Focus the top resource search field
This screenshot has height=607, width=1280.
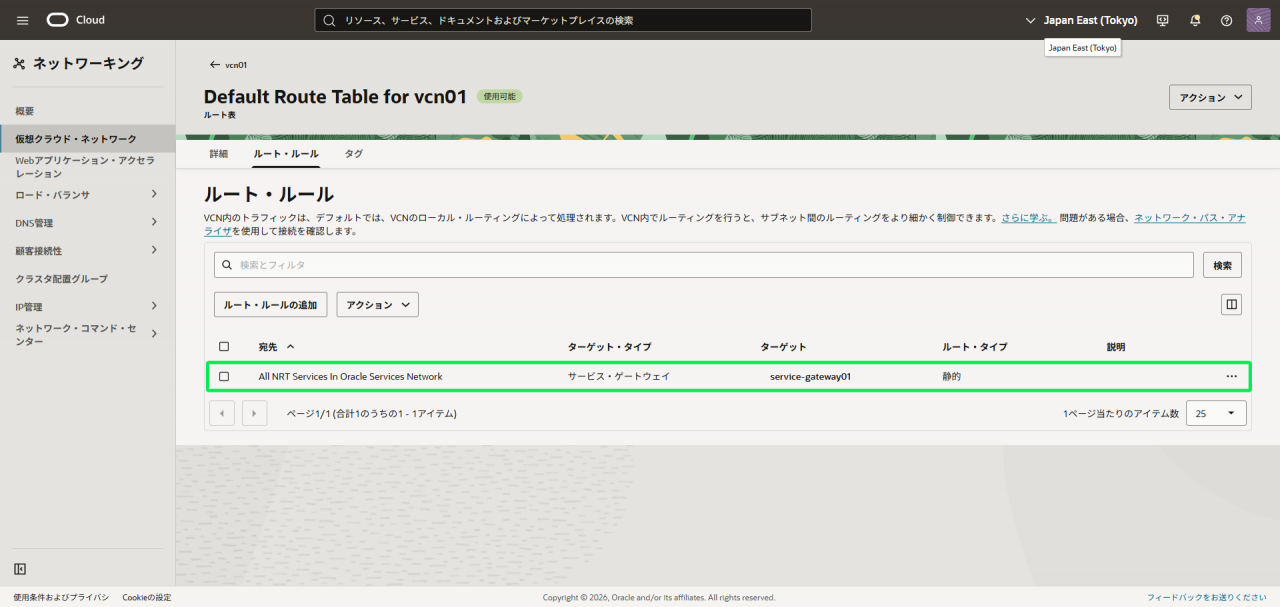point(563,20)
